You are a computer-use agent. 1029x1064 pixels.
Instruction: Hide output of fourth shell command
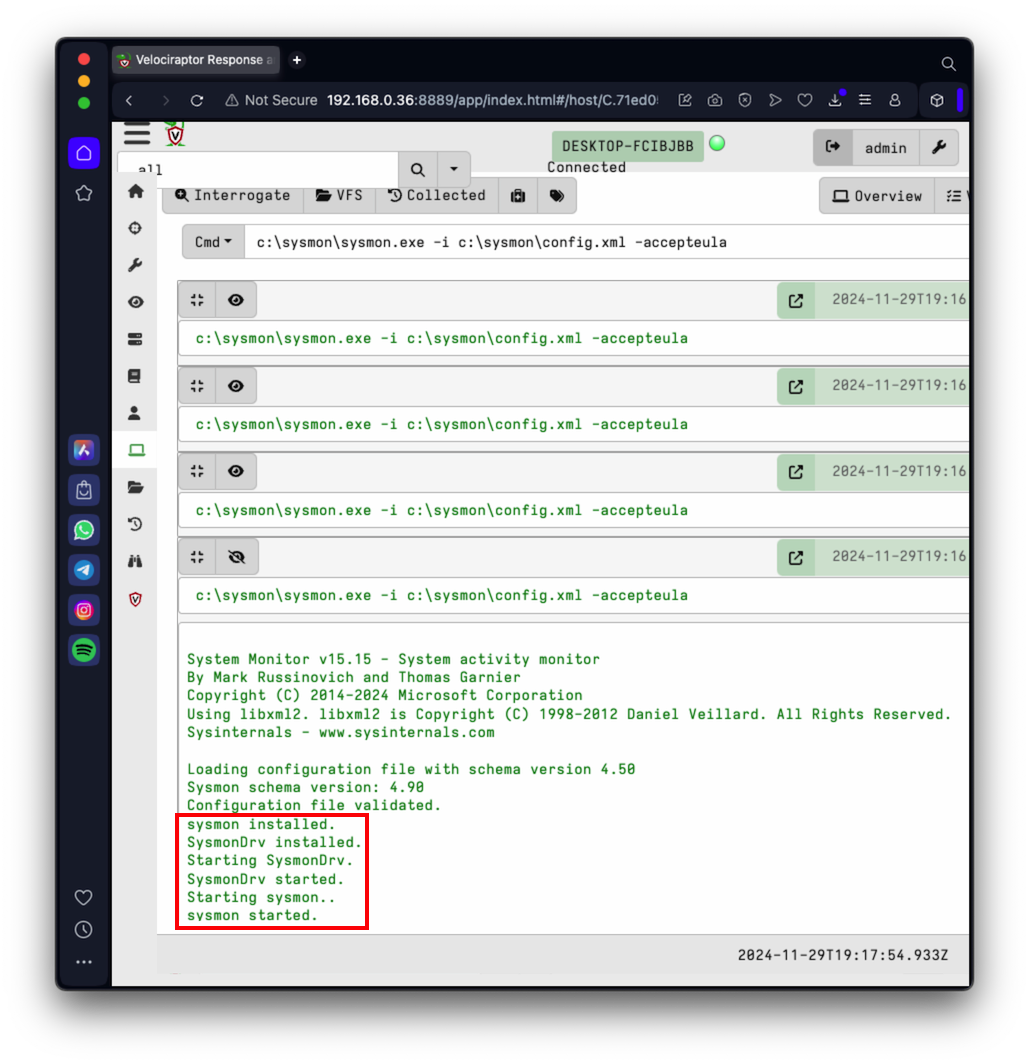(x=236, y=557)
